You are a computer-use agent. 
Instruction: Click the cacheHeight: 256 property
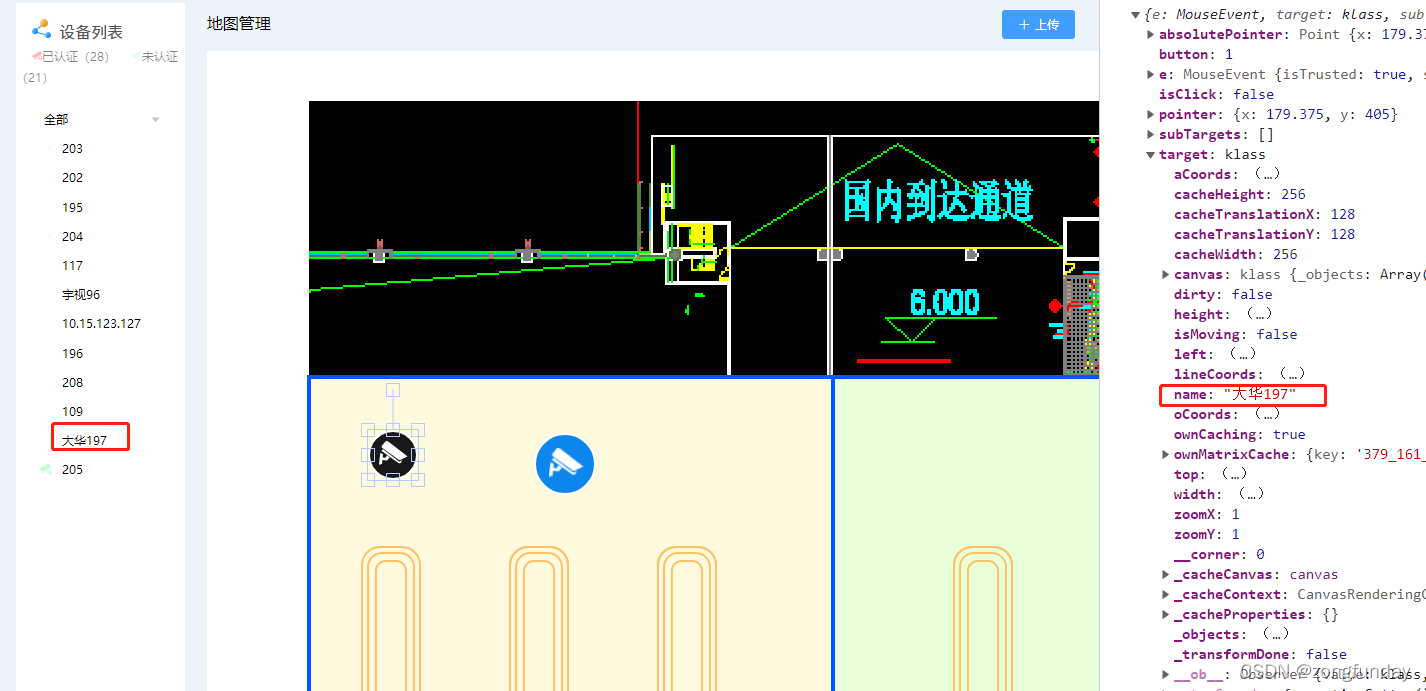[x=1240, y=194]
